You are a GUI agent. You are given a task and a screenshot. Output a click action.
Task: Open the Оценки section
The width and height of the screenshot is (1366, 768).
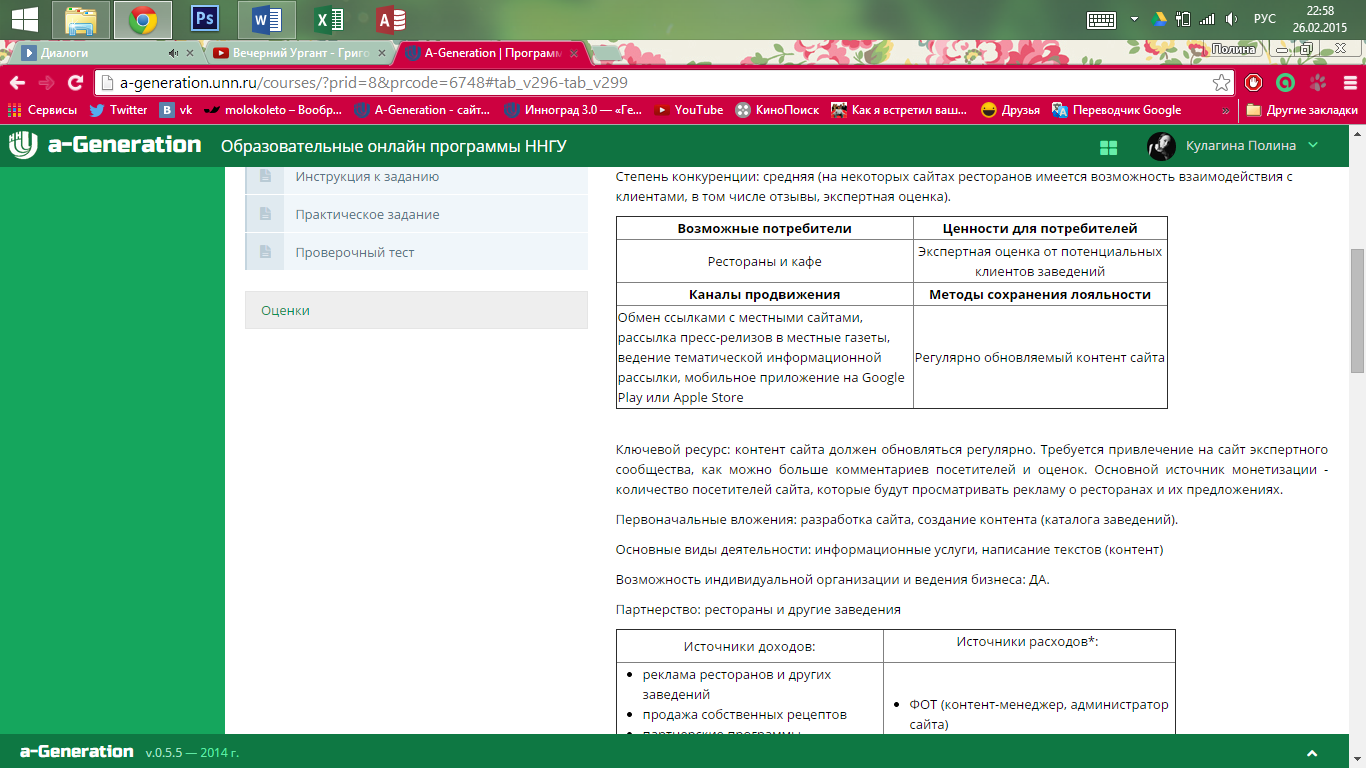[416, 310]
